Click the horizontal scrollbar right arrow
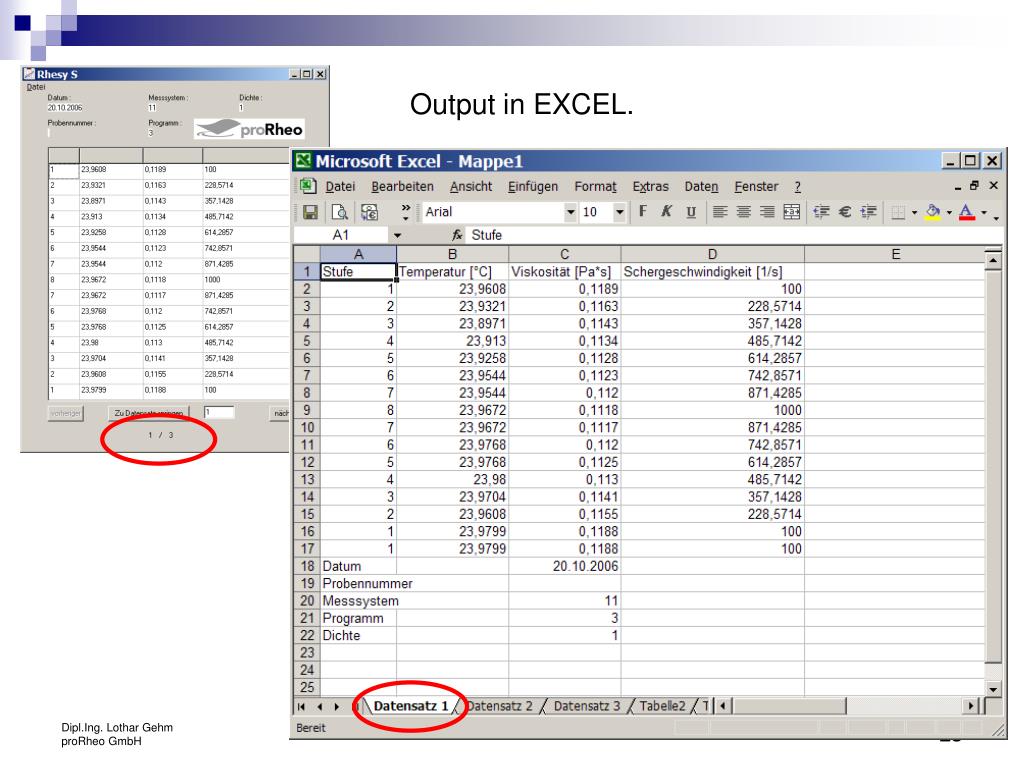Viewport: 1024px width, 768px height. [971, 706]
